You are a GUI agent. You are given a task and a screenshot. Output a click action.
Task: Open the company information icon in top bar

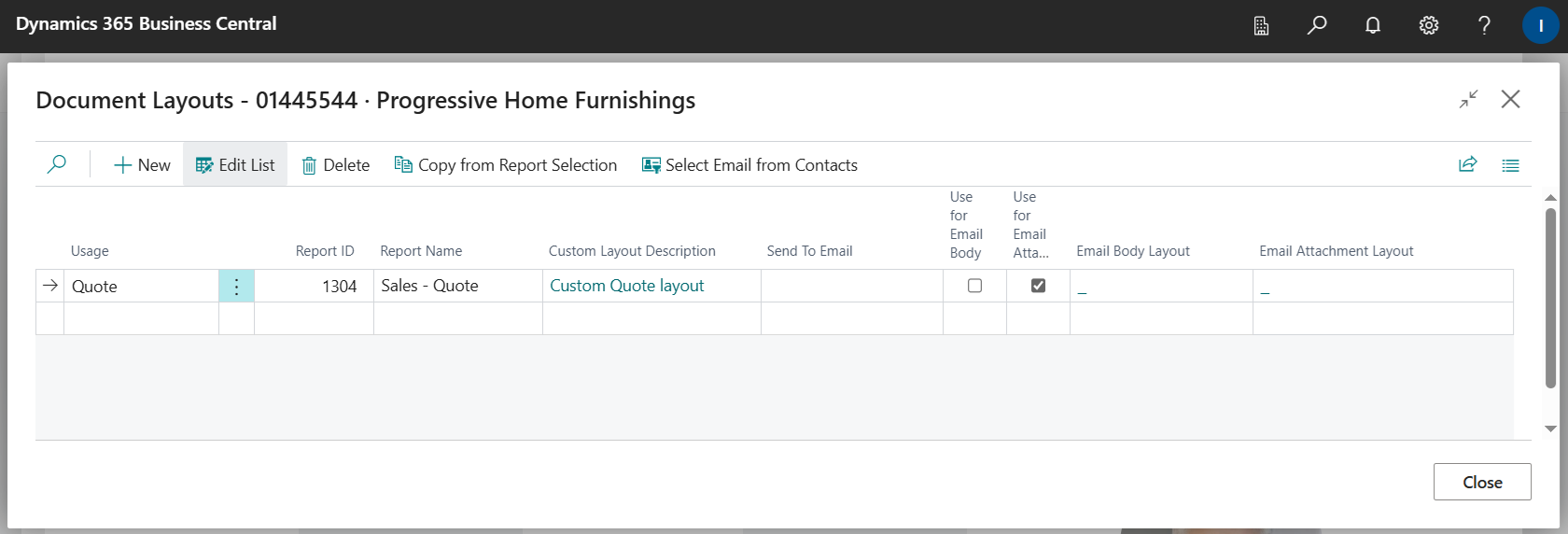(x=1261, y=25)
